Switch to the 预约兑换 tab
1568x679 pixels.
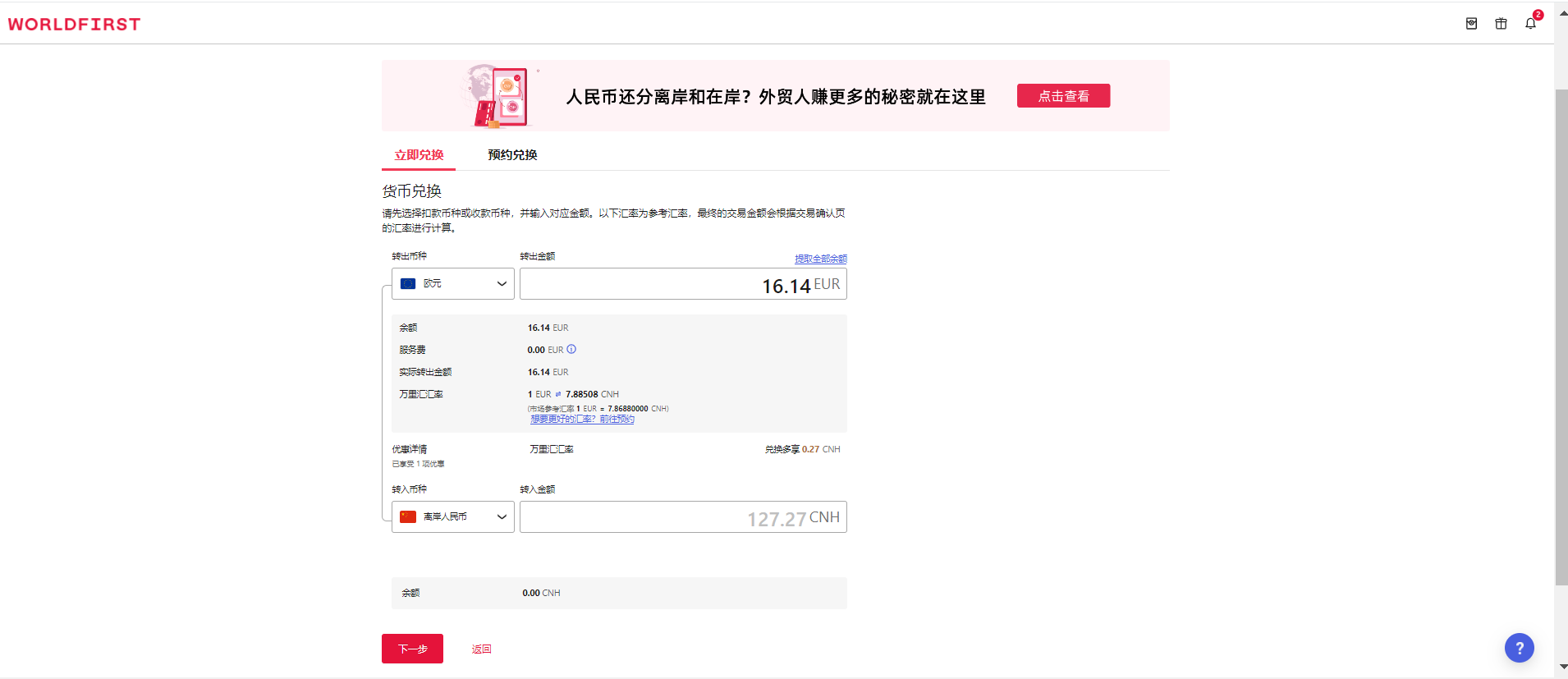[512, 155]
